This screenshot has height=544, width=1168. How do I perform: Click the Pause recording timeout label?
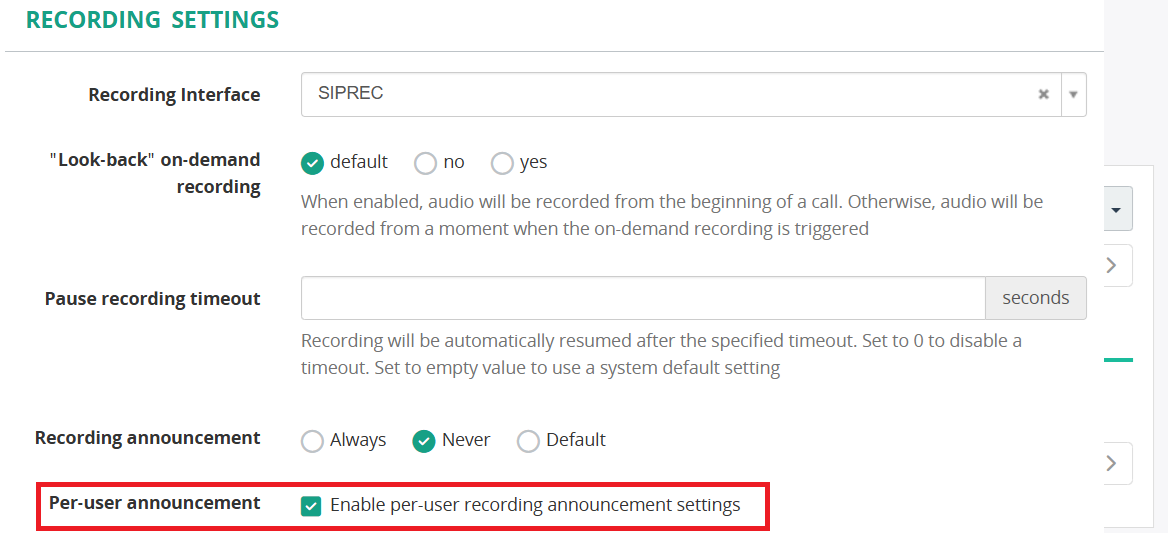point(152,299)
